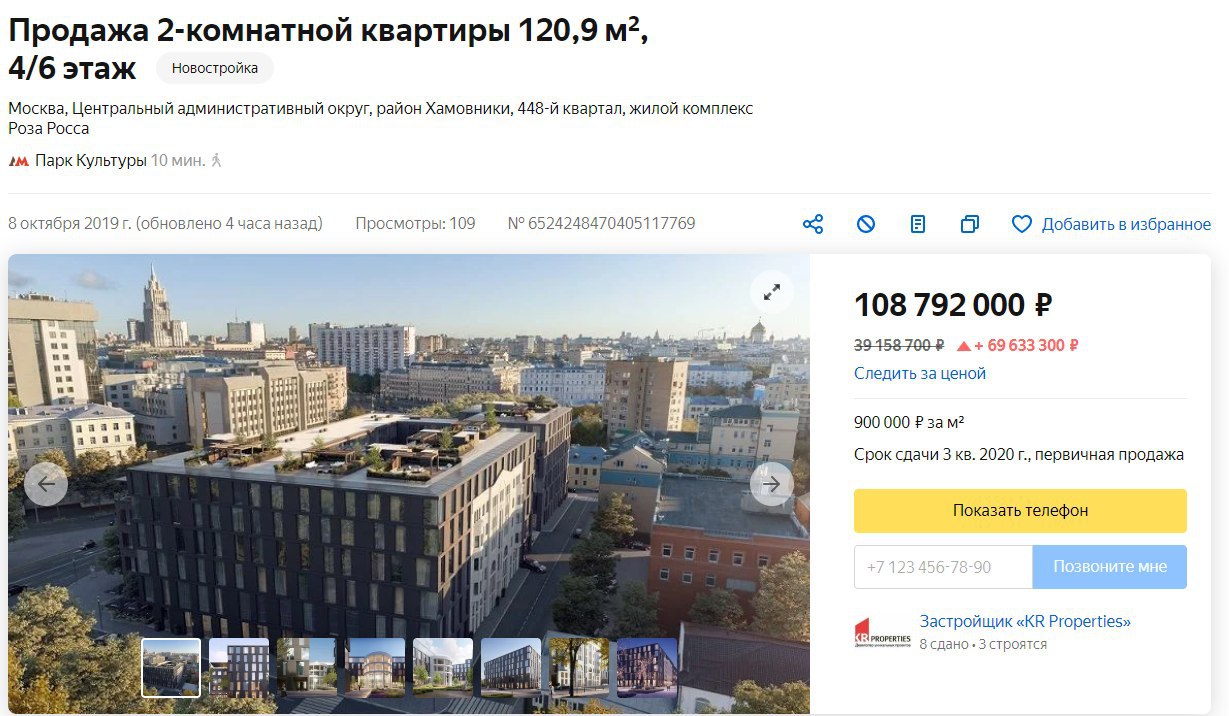
Task: Select the fourth thumbnail with curved building
Action: click(375, 667)
